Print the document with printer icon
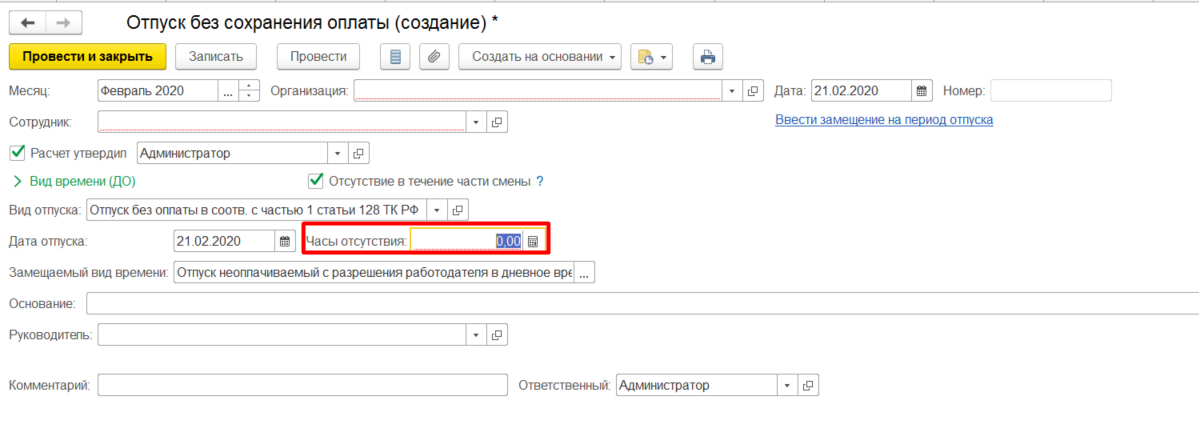1199x427 pixels. 708,57
